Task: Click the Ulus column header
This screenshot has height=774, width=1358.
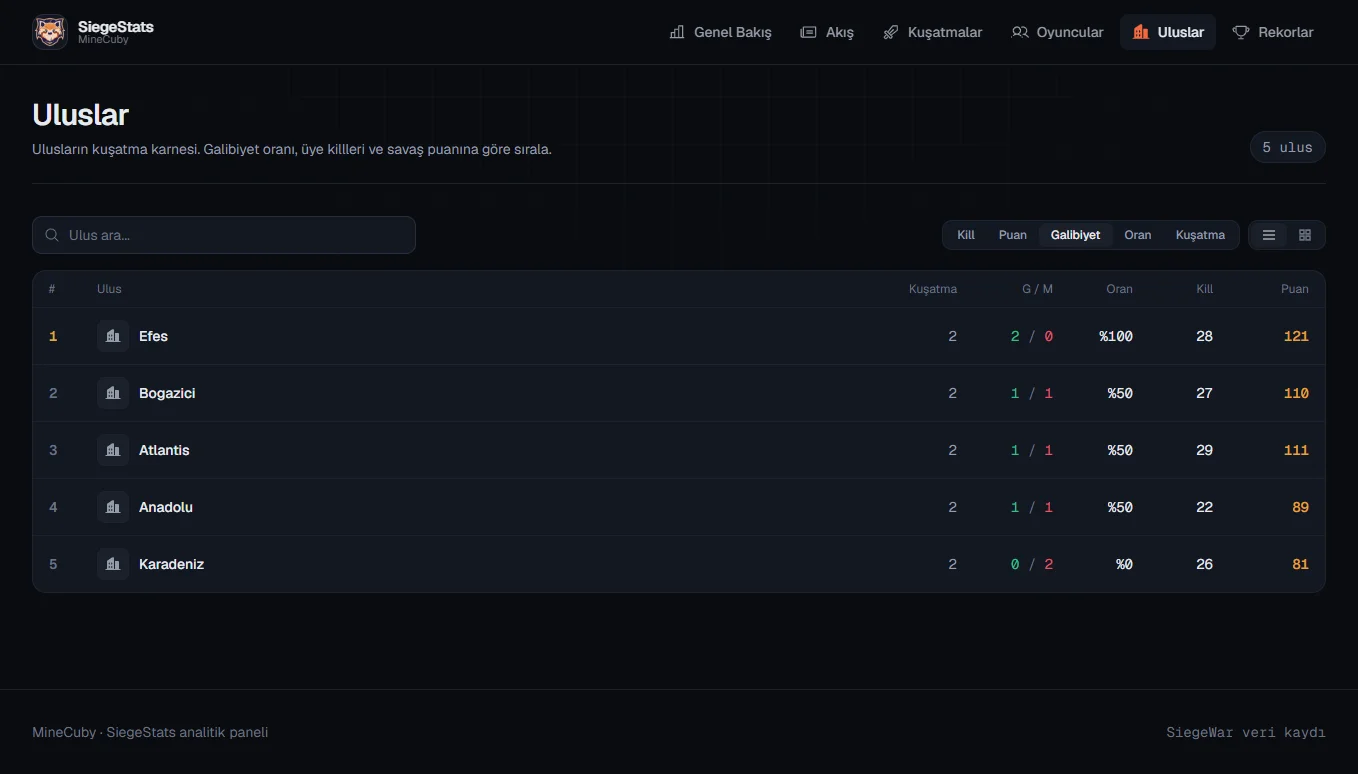Action: click(109, 289)
